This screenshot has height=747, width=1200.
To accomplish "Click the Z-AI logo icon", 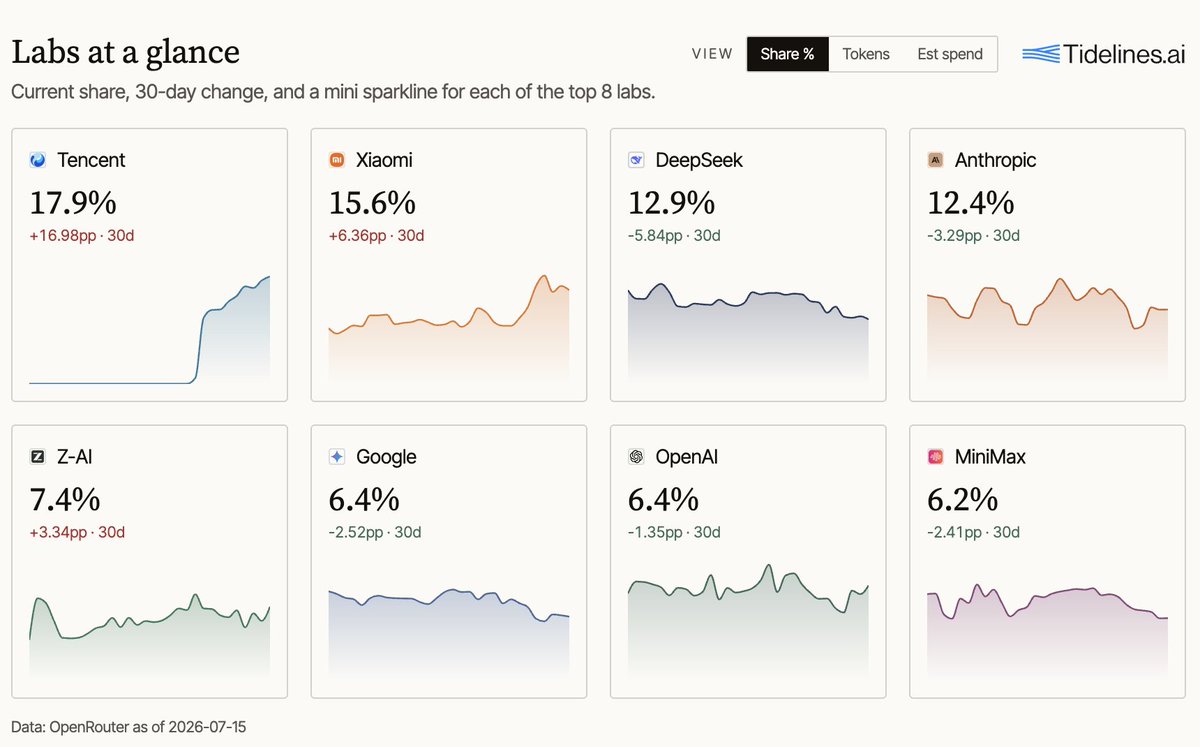I will coord(38,457).
